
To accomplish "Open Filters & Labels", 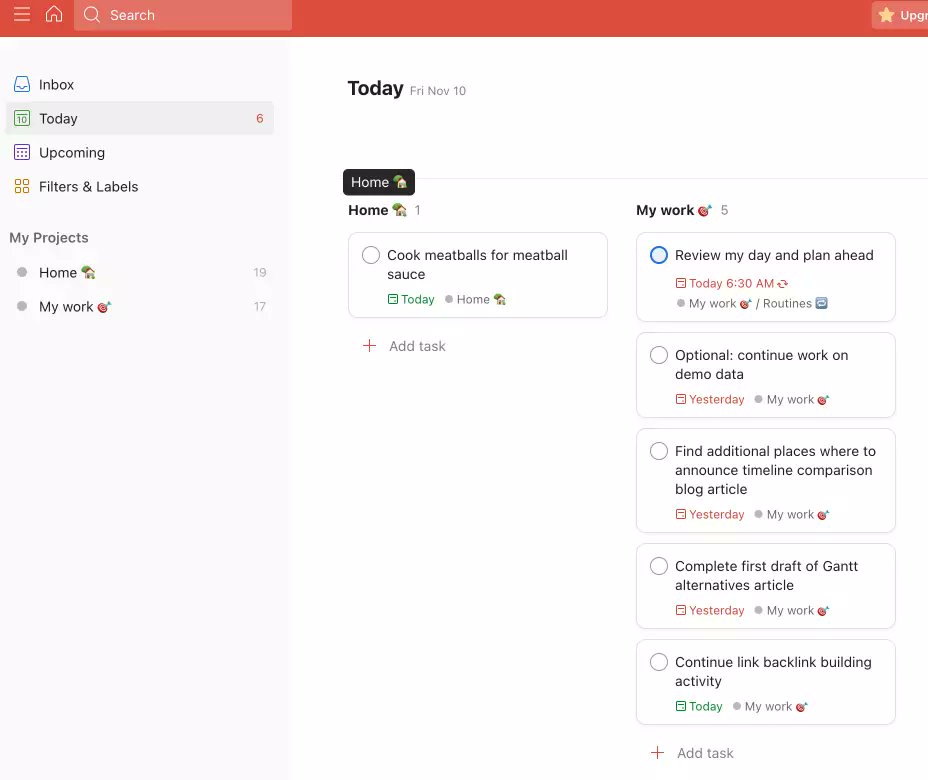I will 140,186.
